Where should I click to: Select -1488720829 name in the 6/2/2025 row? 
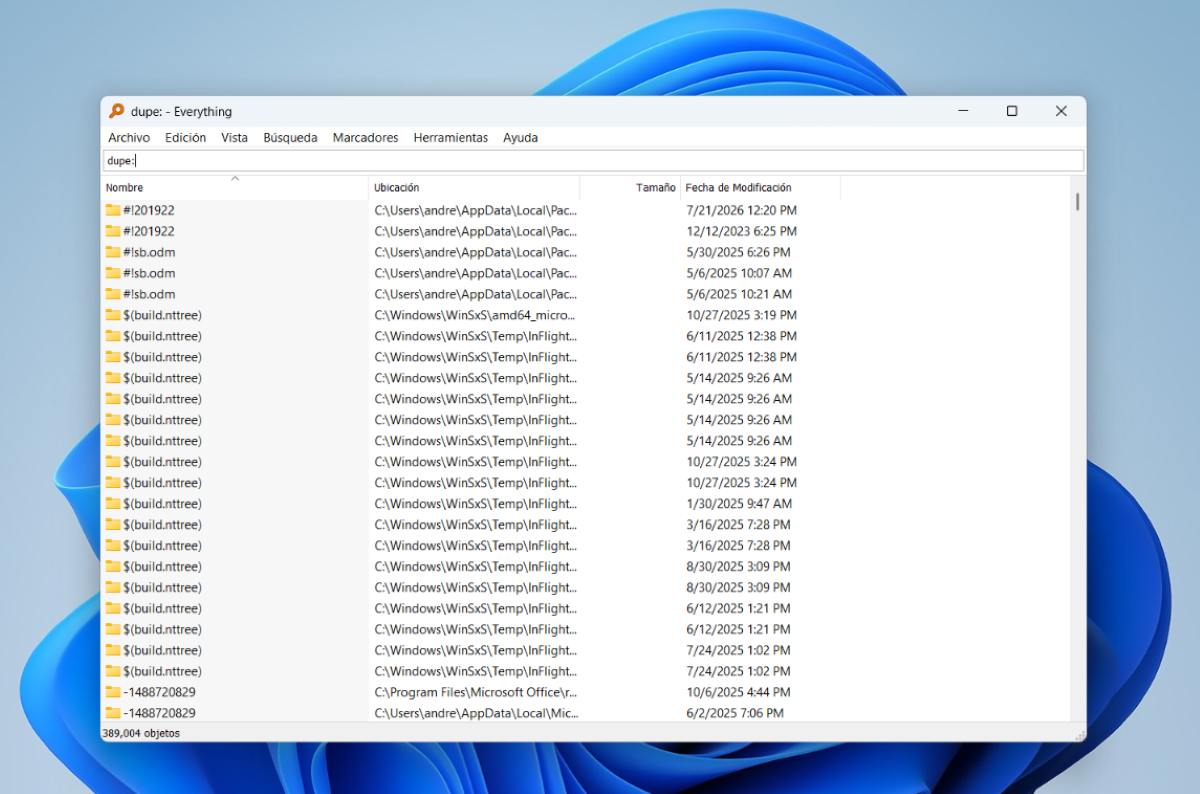coord(159,713)
